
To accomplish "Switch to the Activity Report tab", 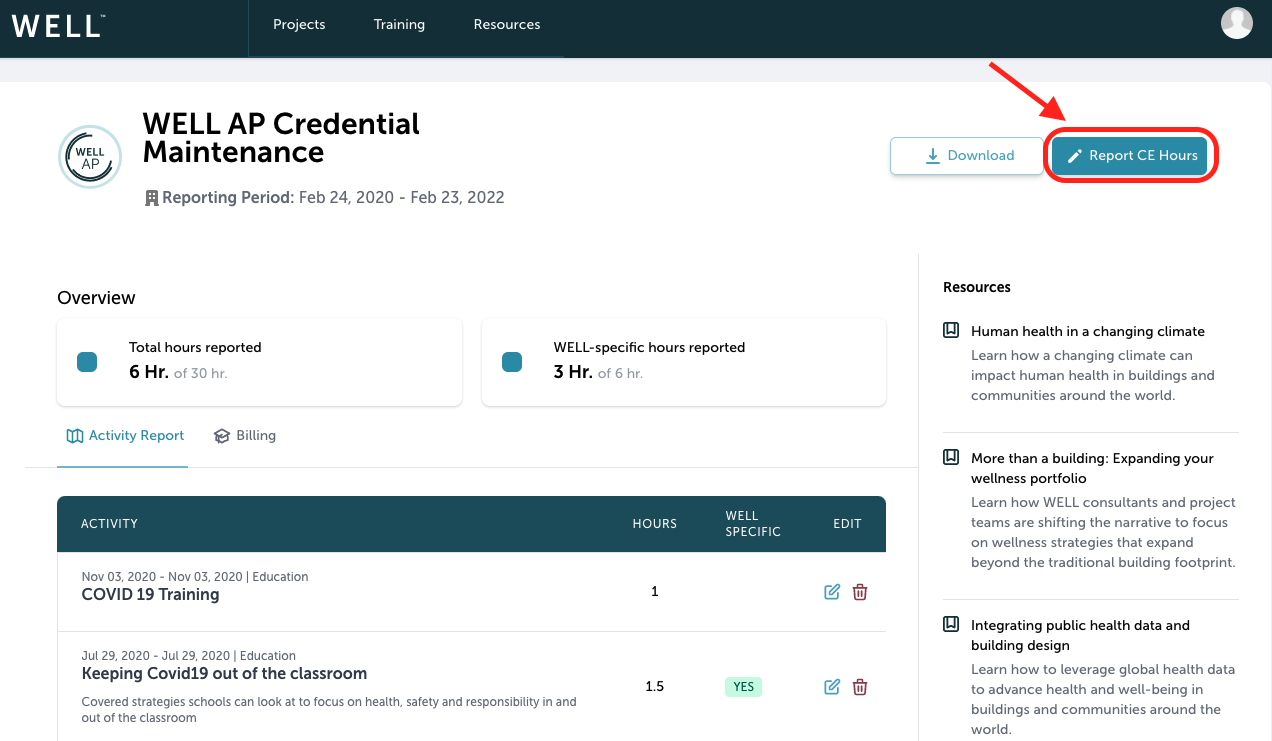I will coord(125,436).
